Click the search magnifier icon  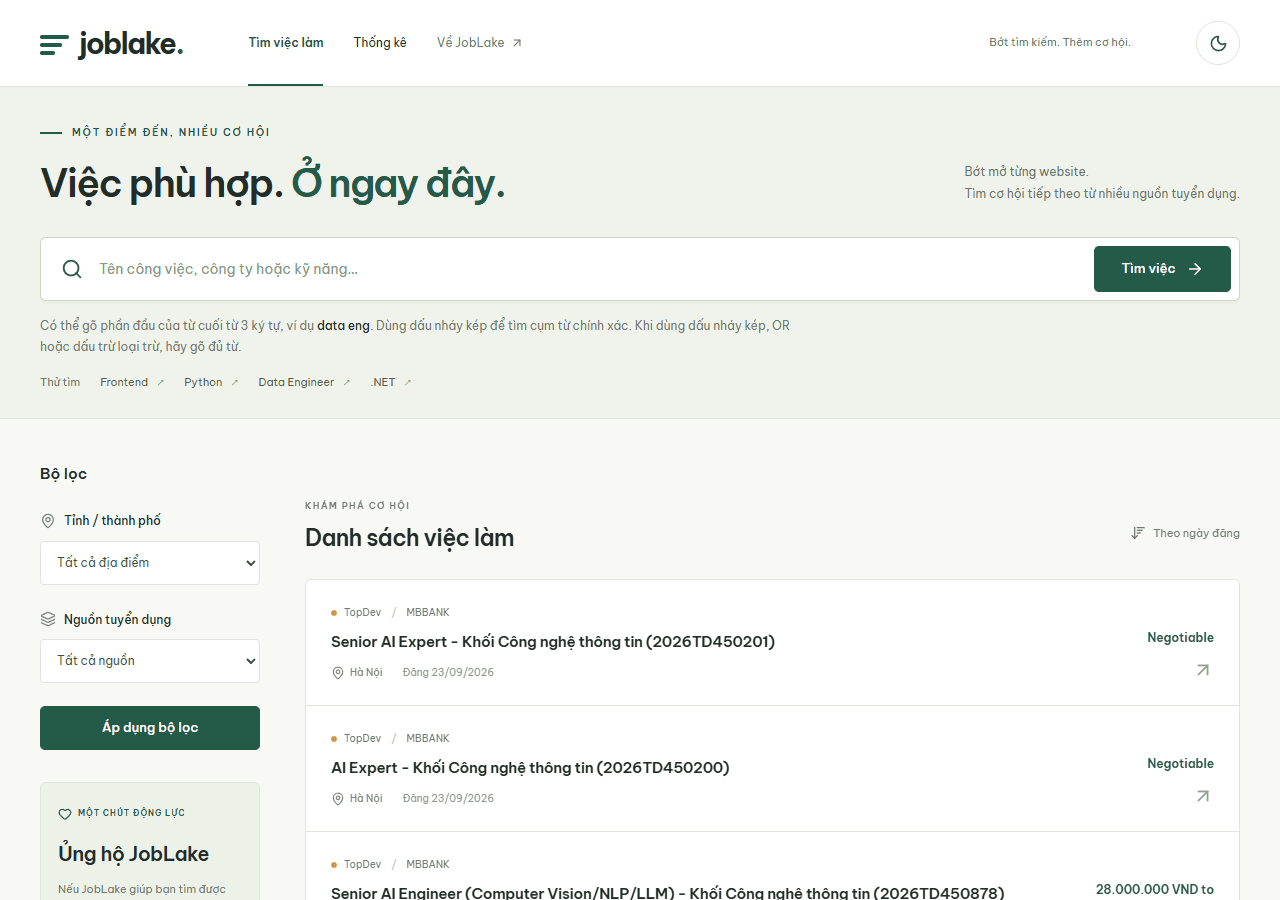(72, 269)
